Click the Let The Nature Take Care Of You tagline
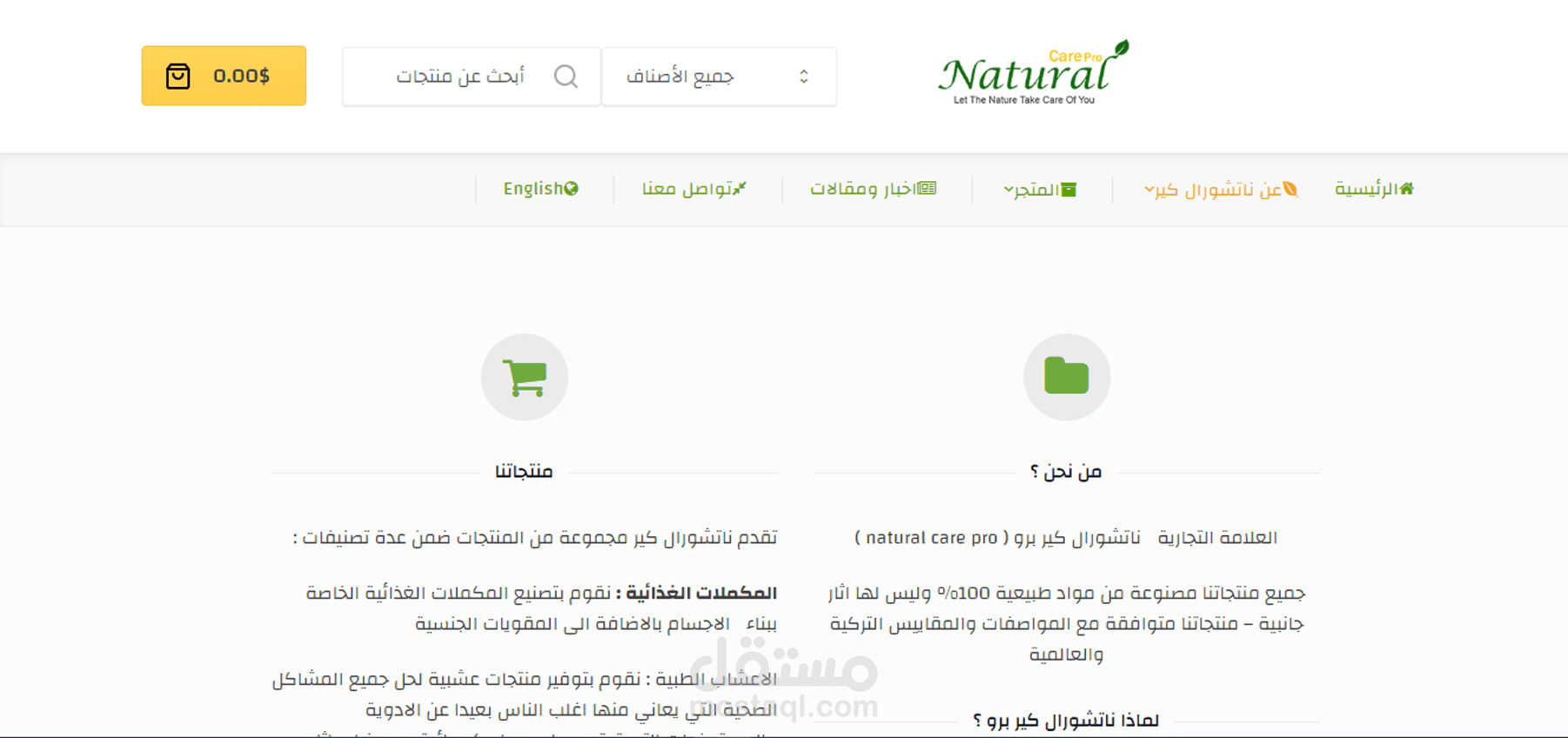The image size is (1568, 738). pyautogui.click(x=1024, y=100)
